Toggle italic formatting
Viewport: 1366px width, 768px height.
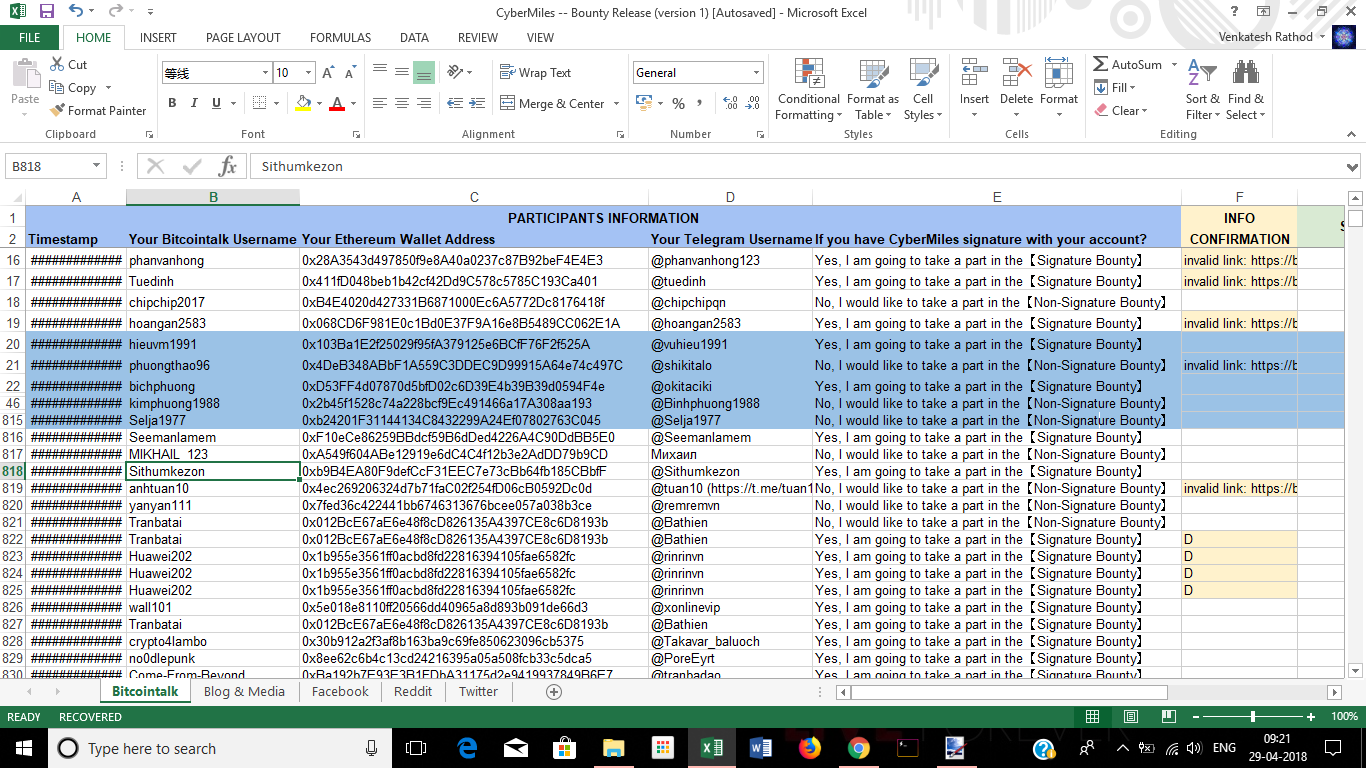point(194,103)
